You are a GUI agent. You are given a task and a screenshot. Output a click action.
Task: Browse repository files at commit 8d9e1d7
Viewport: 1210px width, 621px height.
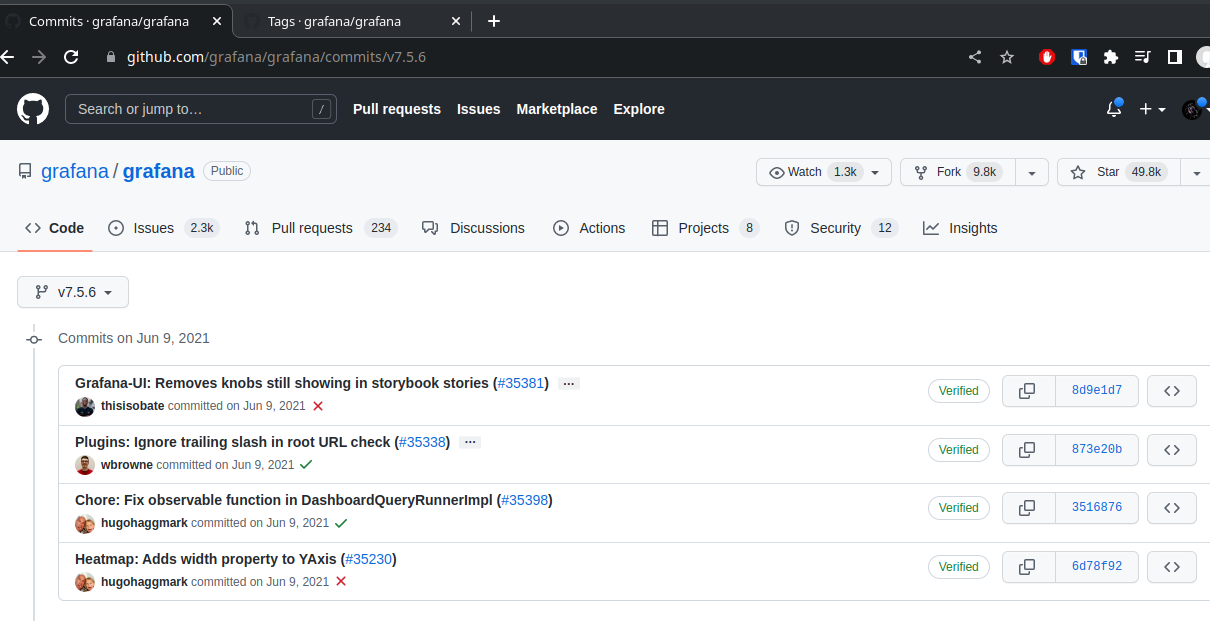(x=1171, y=390)
